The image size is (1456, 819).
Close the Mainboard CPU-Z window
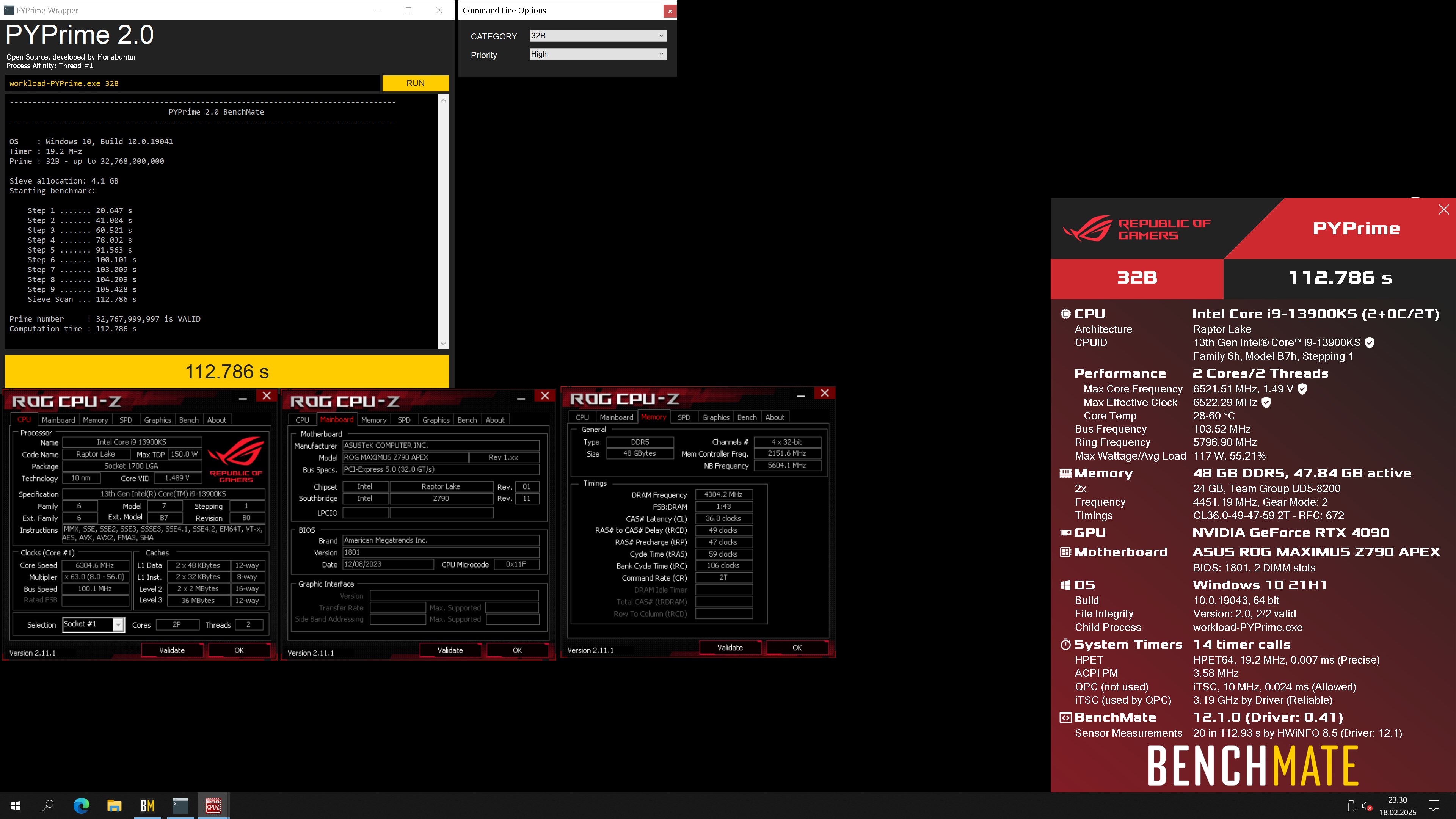tap(545, 395)
